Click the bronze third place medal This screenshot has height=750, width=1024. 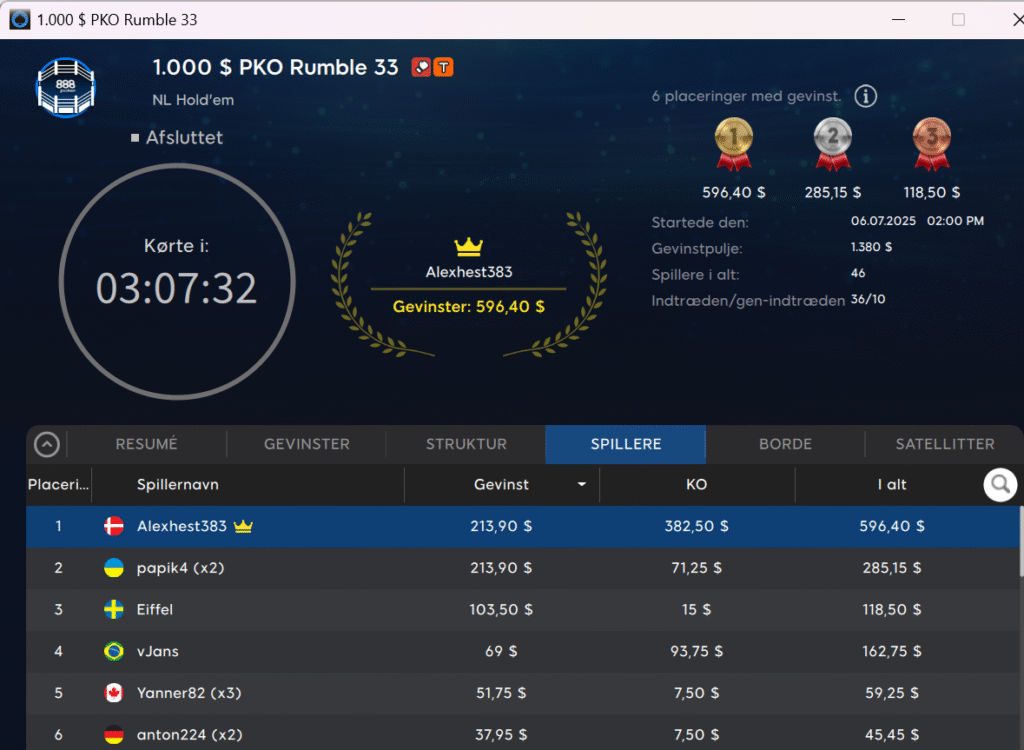[931, 140]
